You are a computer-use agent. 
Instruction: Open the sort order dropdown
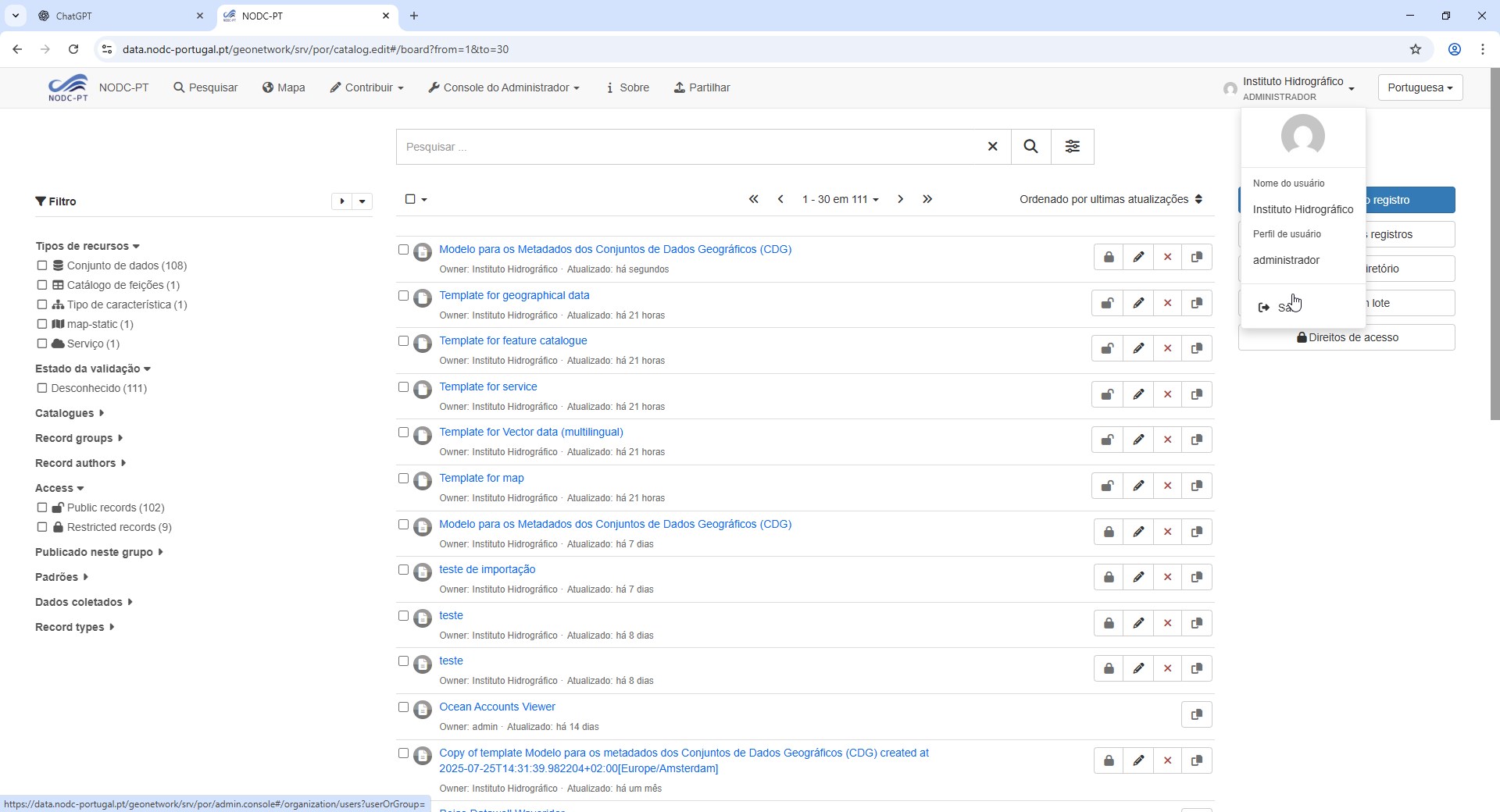tap(1110, 199)
